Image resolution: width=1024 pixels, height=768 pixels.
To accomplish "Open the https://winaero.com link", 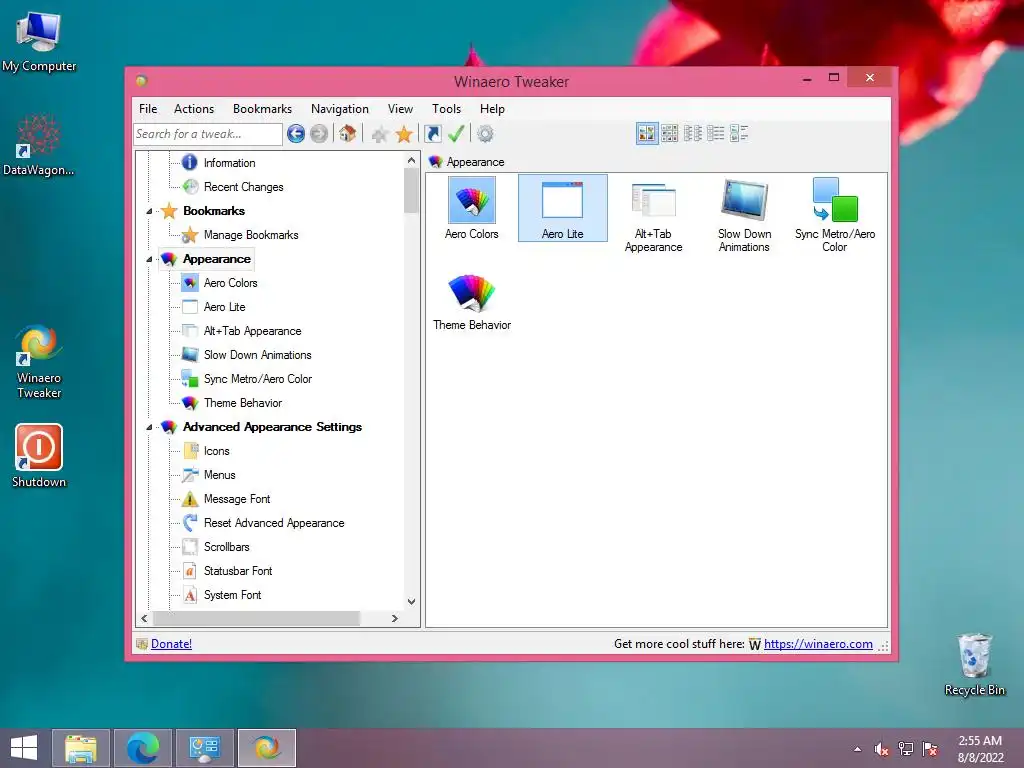I will (818, 644).
